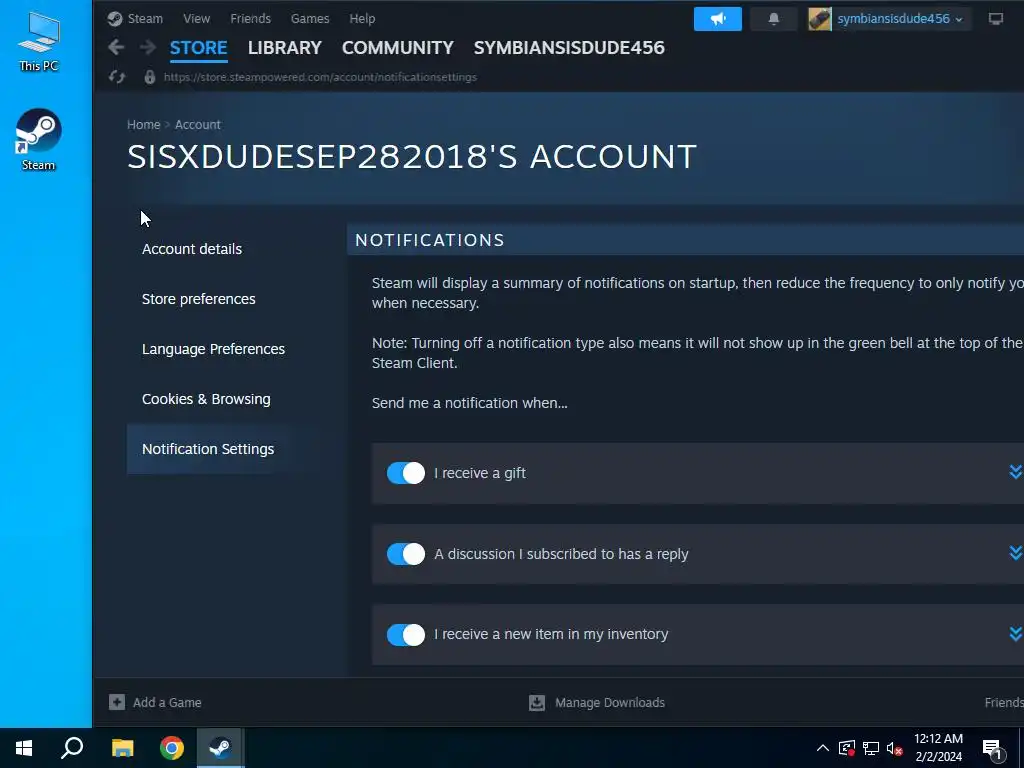
Task: Switch to the STORE tab
Action: 199,48
